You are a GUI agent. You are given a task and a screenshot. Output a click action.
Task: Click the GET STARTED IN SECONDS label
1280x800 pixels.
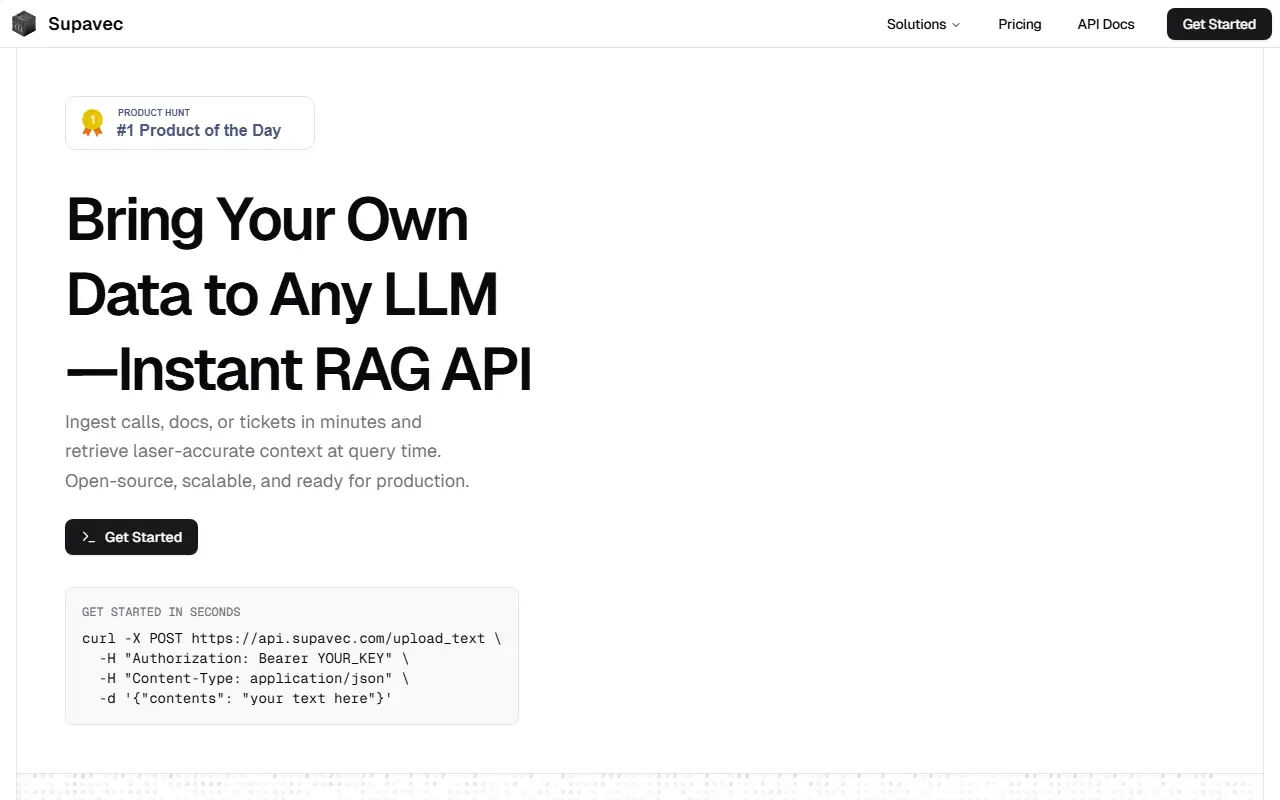(x=161, y=612)
